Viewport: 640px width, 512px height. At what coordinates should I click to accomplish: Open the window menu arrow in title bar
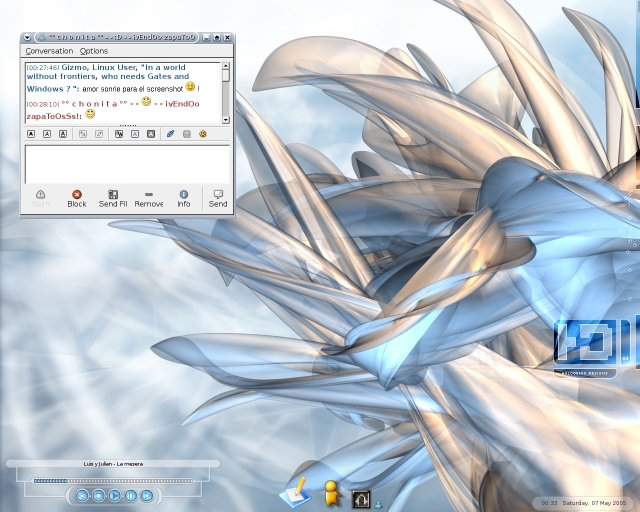(27, 38)
